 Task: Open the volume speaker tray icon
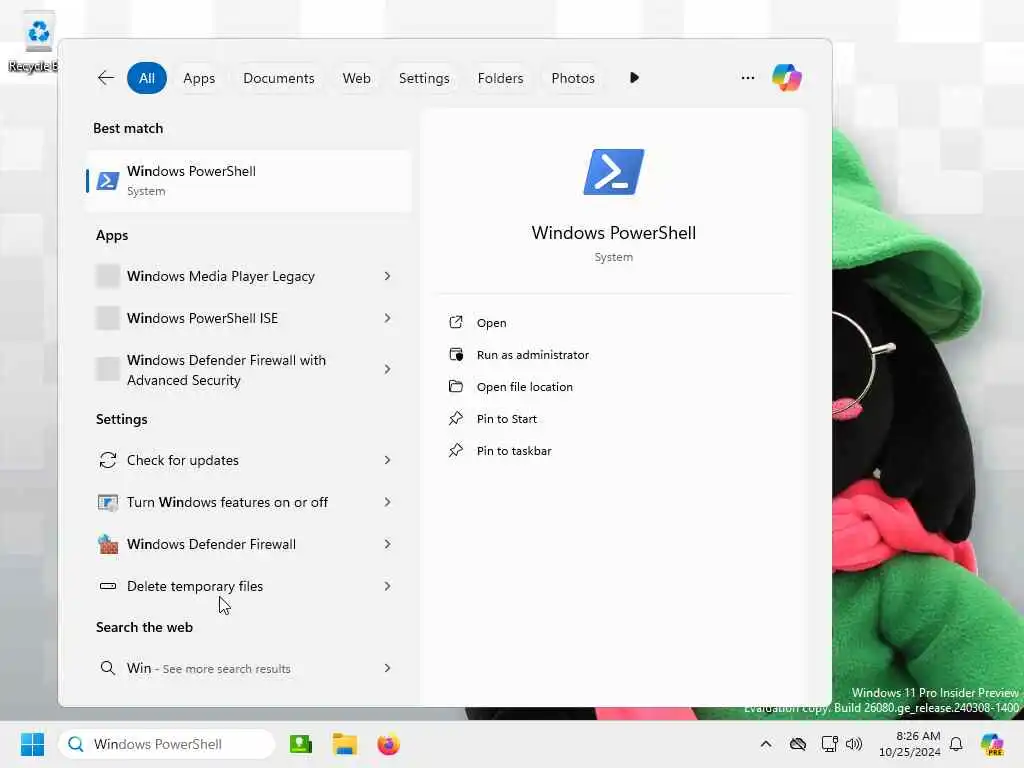pyautogui.click(x=854, y=744)
